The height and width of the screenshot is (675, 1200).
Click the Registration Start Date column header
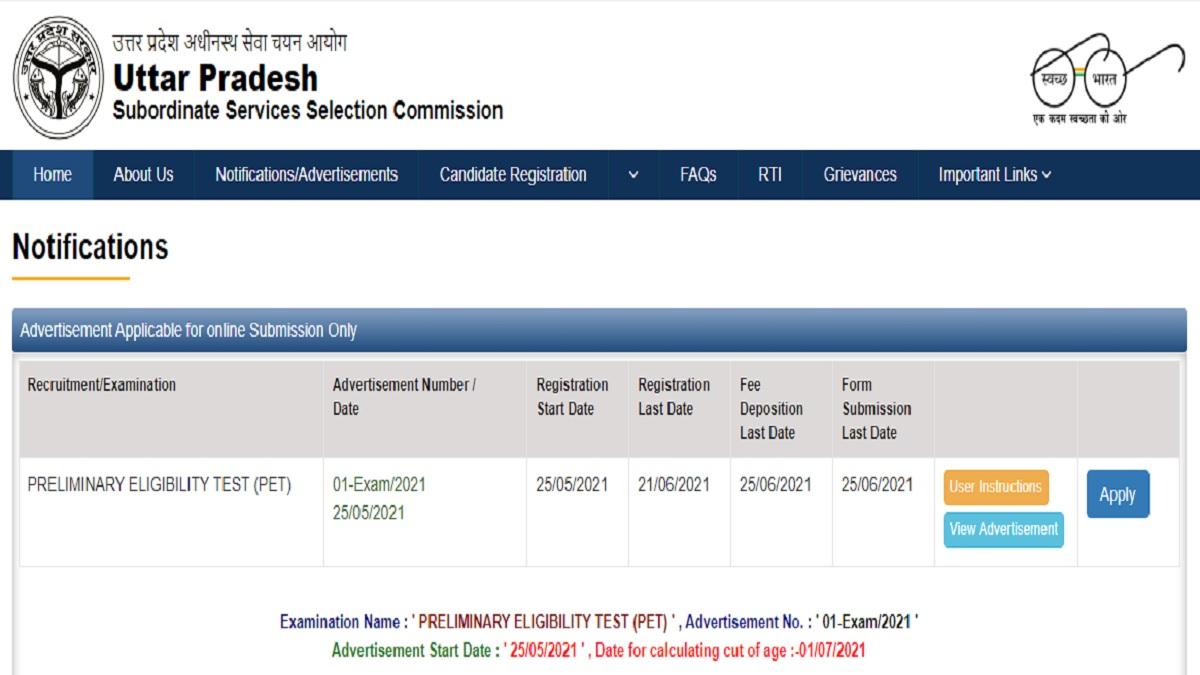pos(573,396)
